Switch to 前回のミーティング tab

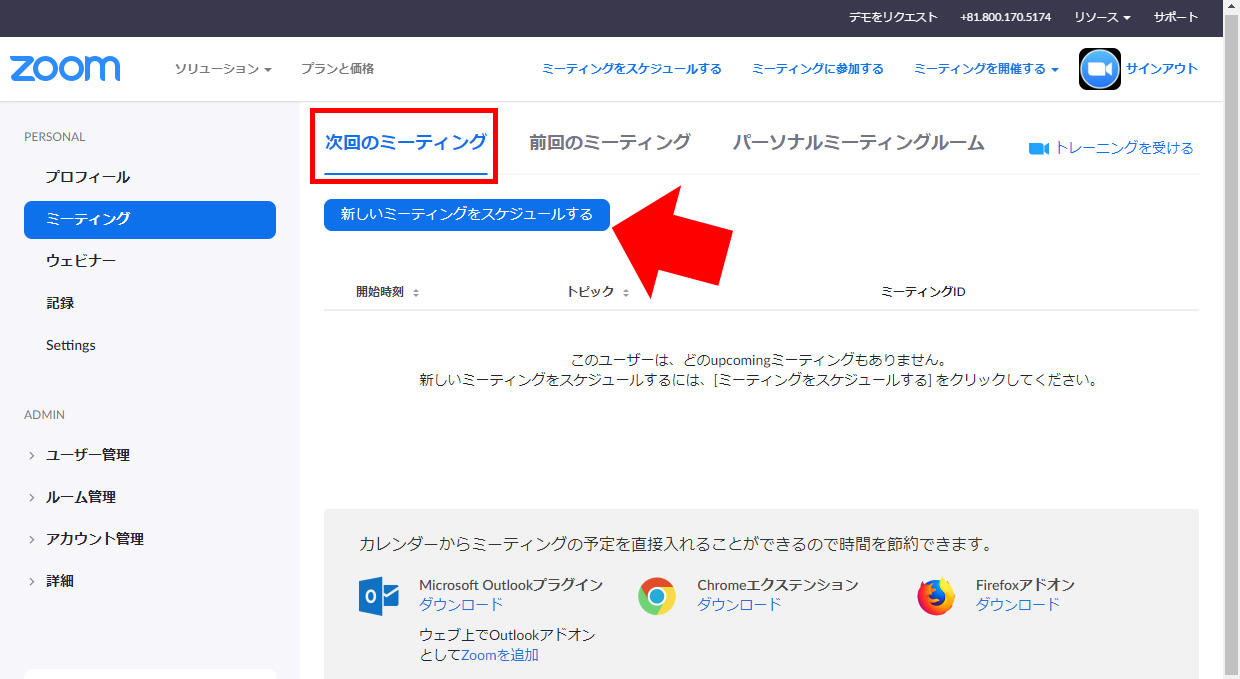[x=609, y=143]
